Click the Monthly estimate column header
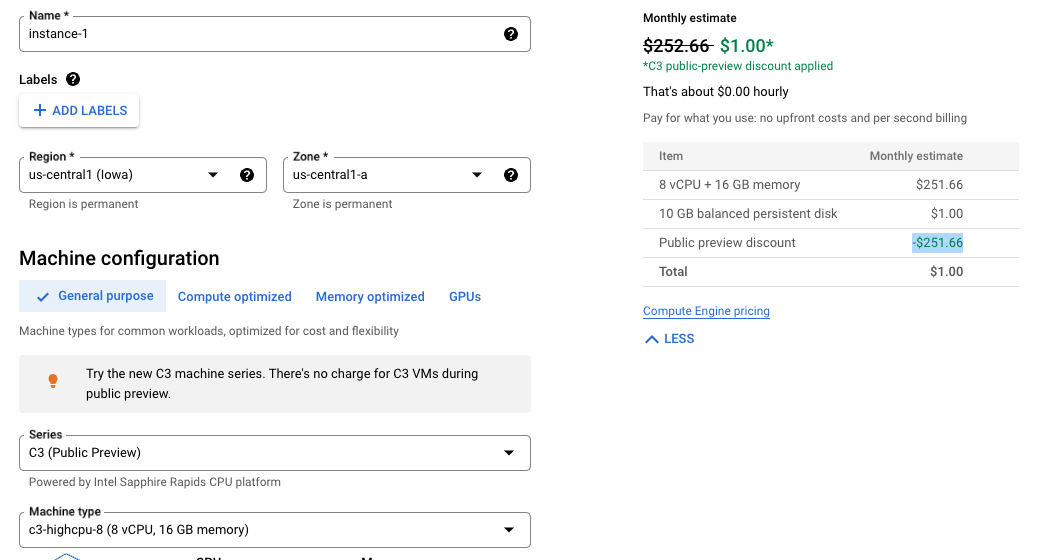 (x=916, y=156)
